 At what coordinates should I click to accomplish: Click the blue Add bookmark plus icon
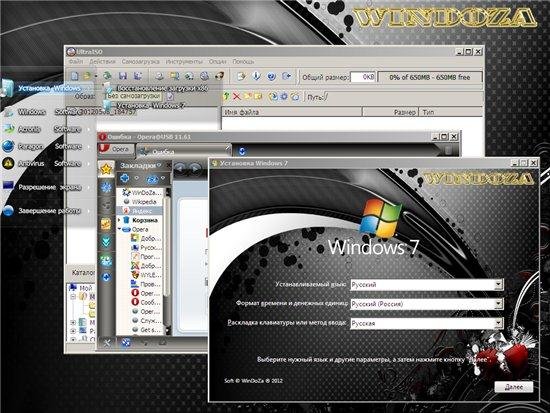pyautogui.click(x=125, y=179)
